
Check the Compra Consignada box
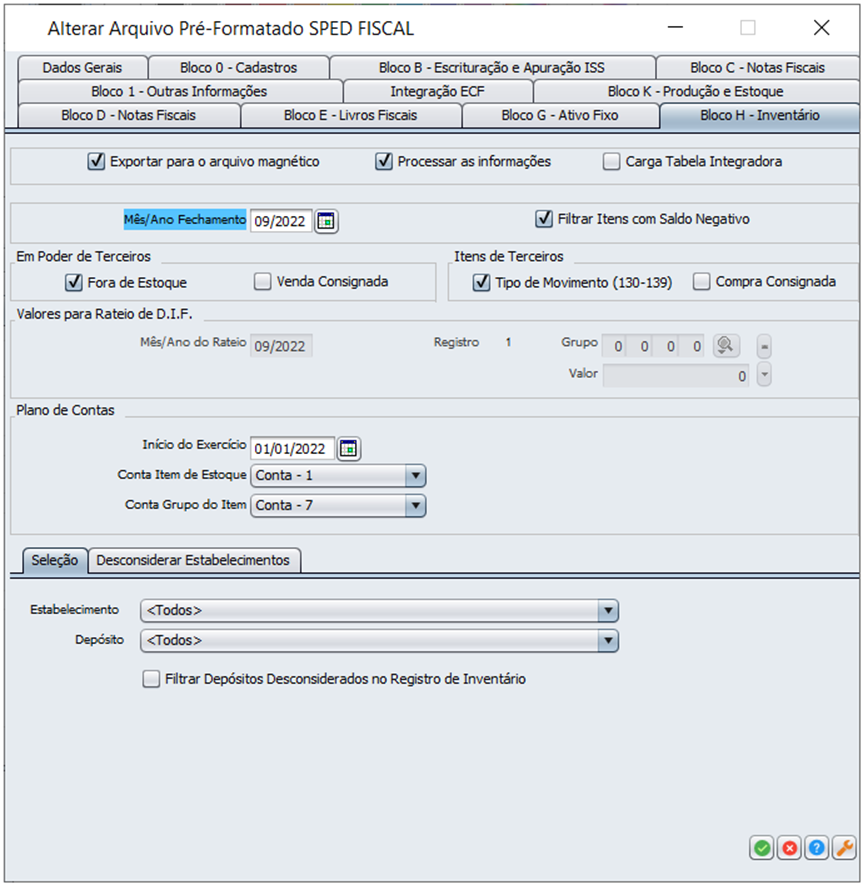702,281
